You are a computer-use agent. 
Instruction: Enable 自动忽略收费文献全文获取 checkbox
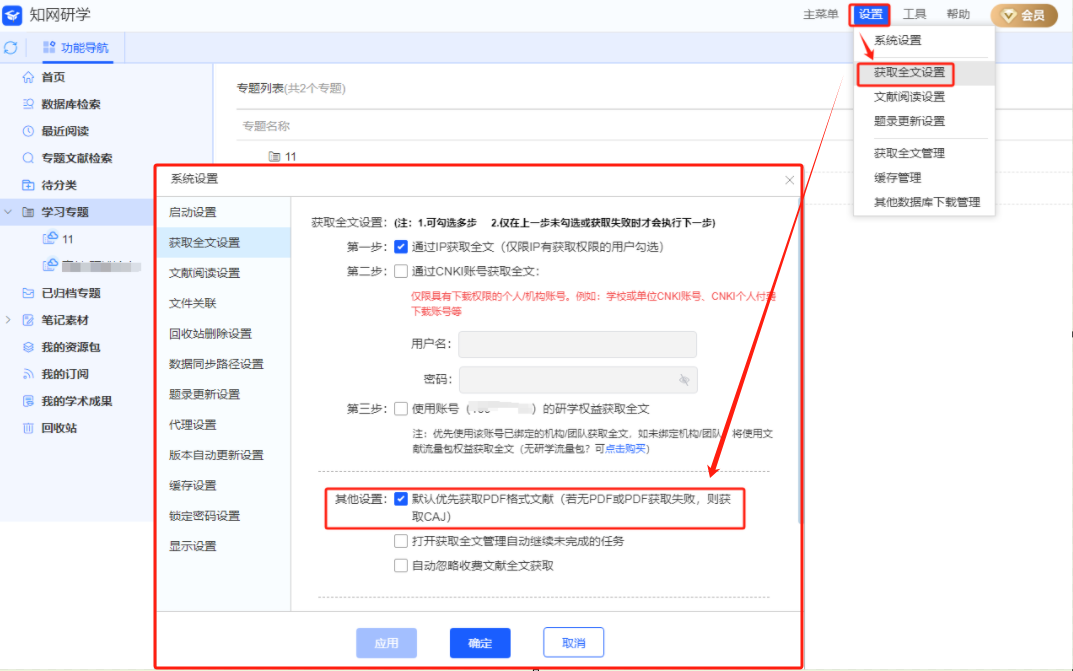click(401, 566)
